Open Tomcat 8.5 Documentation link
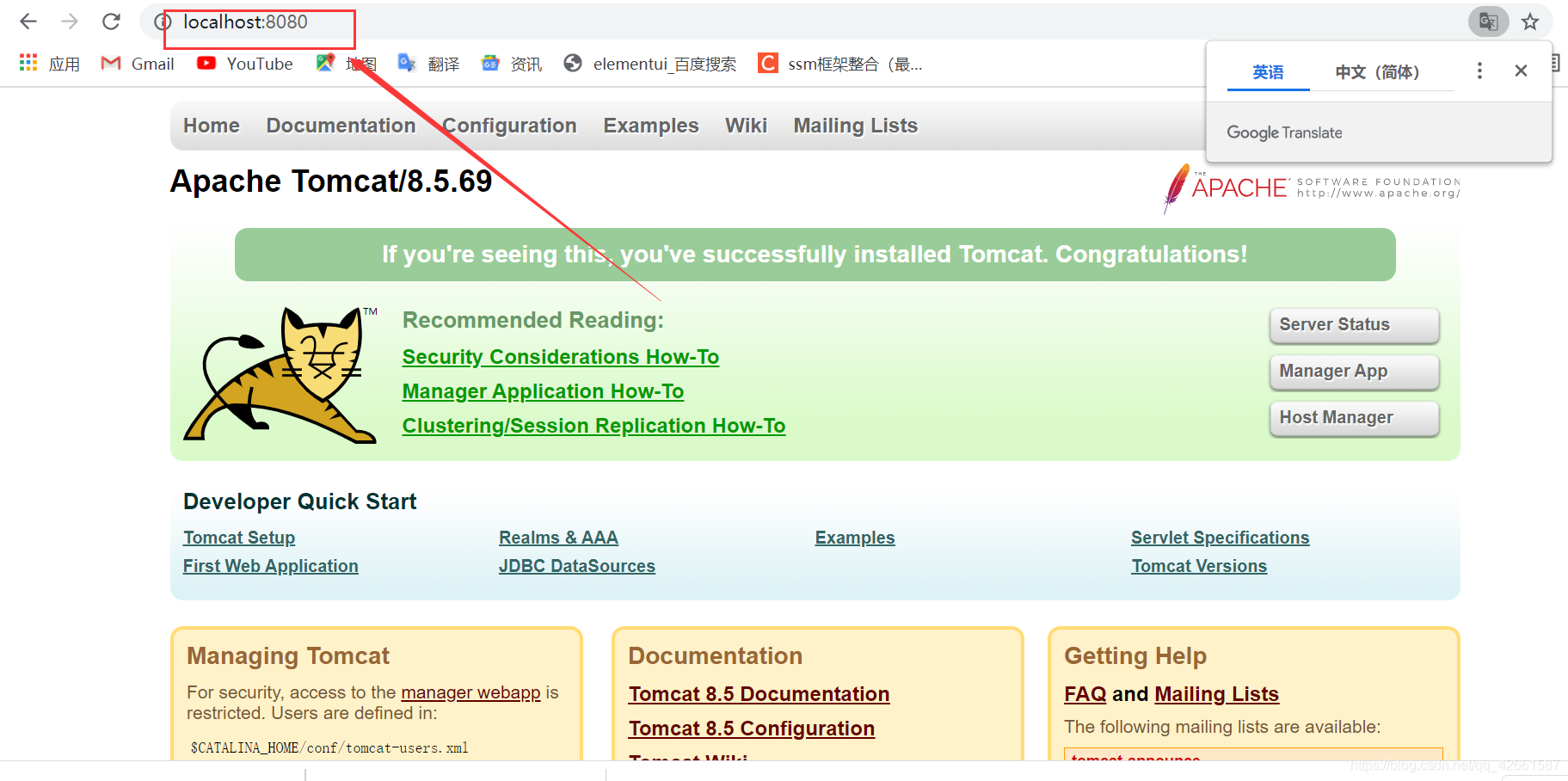 coord(759,694)
